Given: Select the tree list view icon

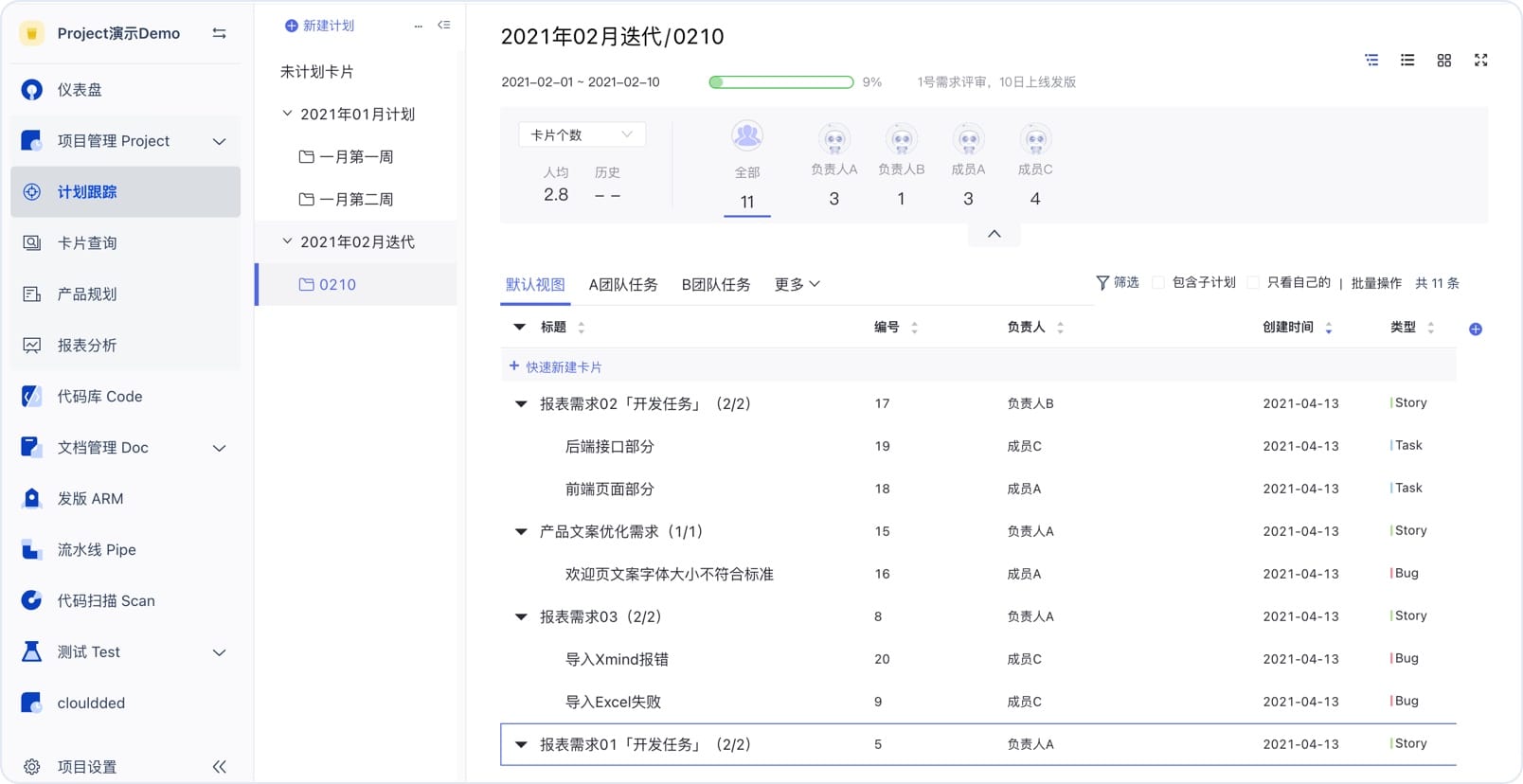Looking at the screenshot, I should coord(1371,61).
